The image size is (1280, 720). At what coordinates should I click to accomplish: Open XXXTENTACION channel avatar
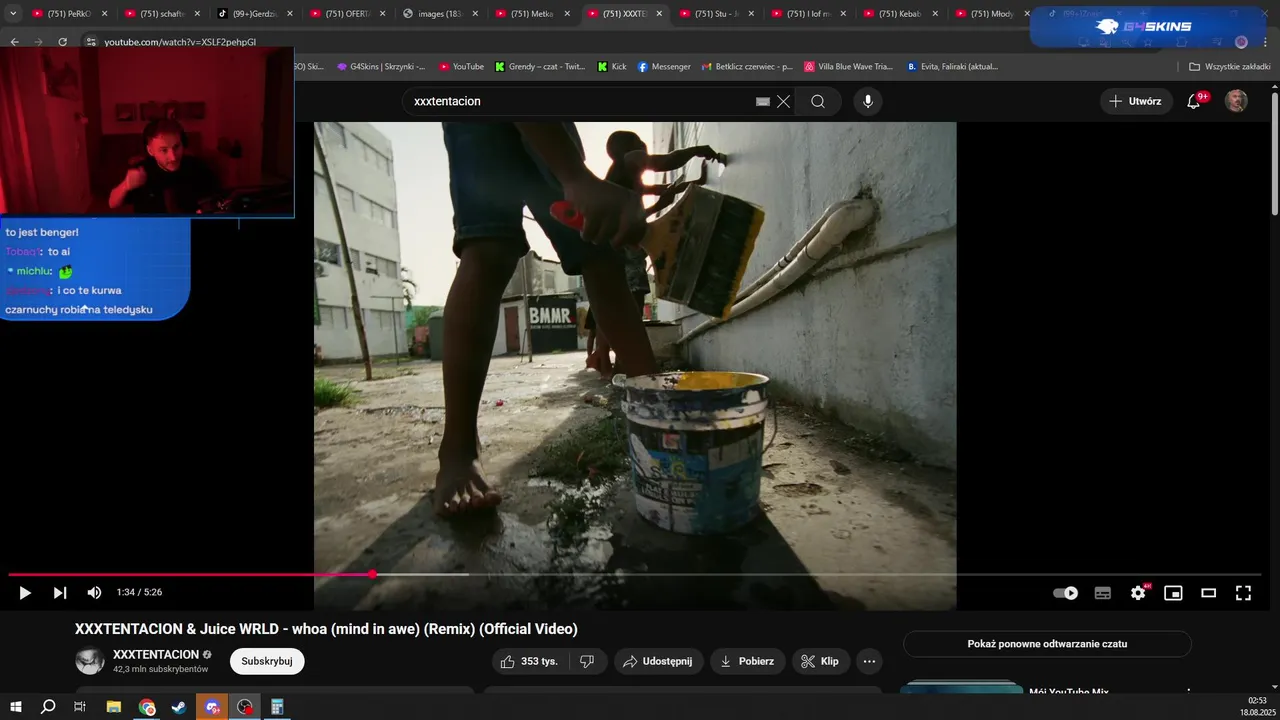(x=90, y=661)
